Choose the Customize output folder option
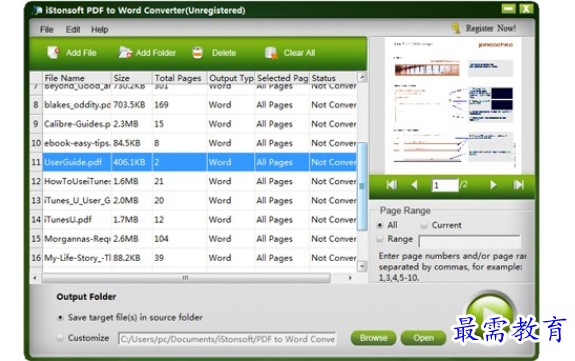Screen dimensions: 575x361 point(60,338)
